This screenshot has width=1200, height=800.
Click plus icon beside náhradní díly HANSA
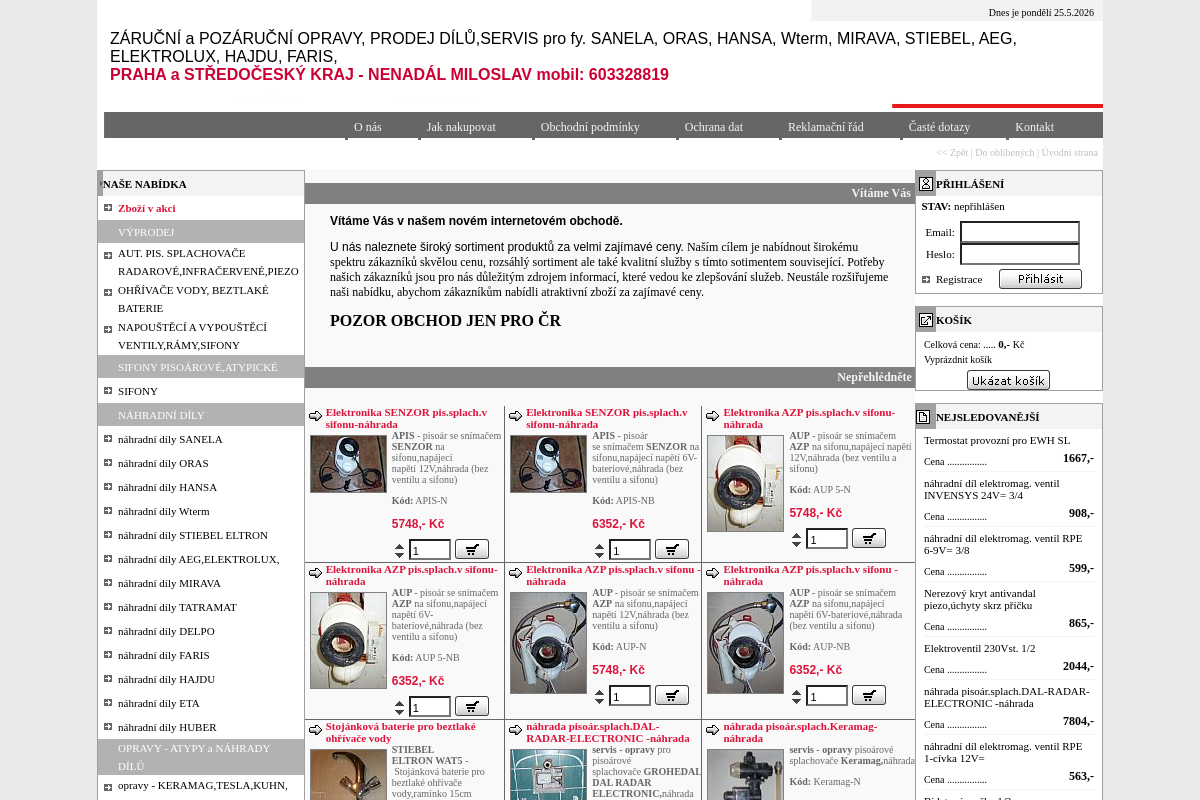pos(108,487)
